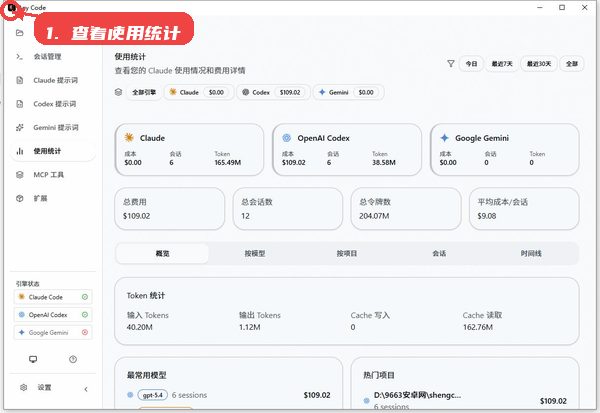Image resolution: width=600 pixels, height=413 pixels.
Task: Click the Cache 读取 162.76M value
Action: tap(478, 327)
